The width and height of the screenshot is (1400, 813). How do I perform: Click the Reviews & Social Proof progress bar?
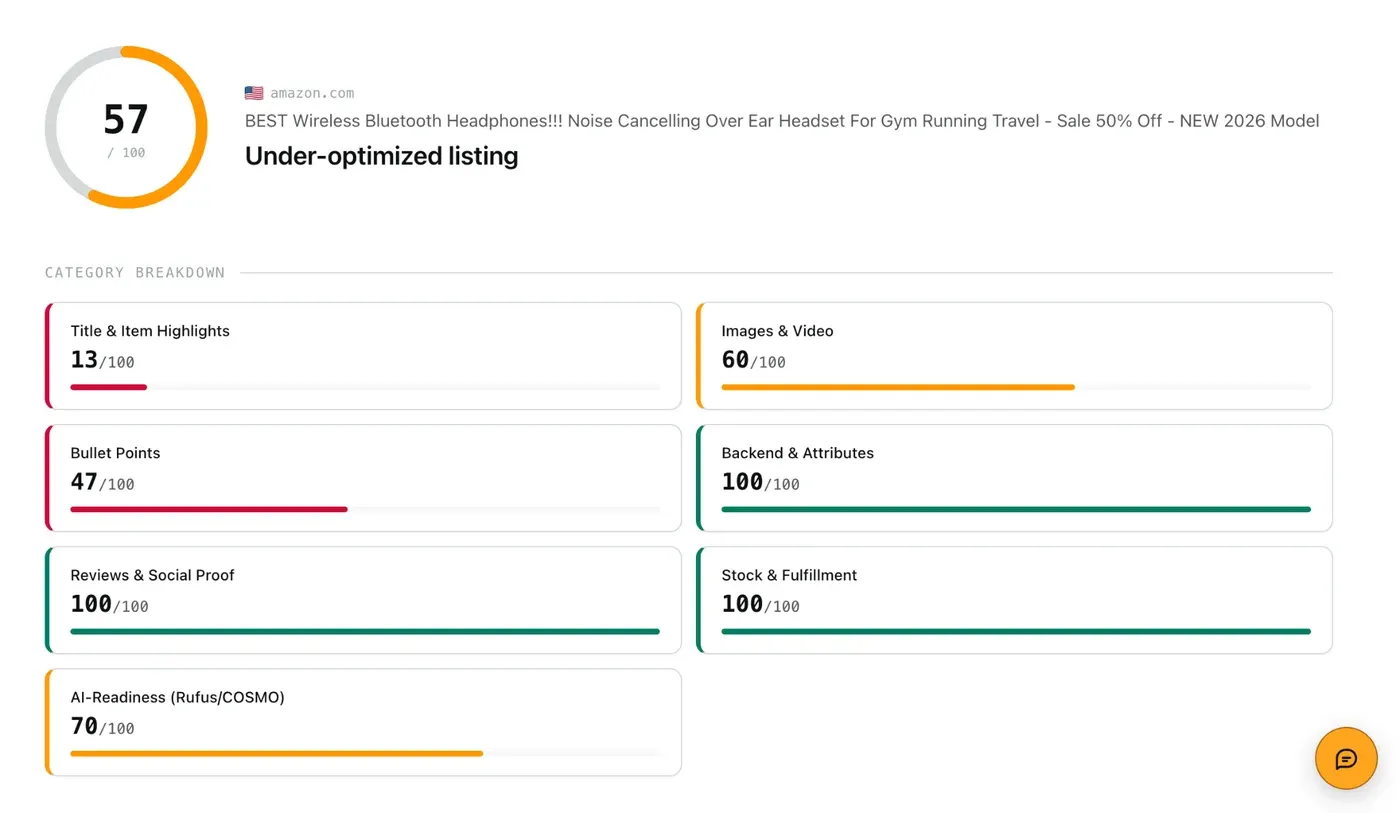point(365,631)
